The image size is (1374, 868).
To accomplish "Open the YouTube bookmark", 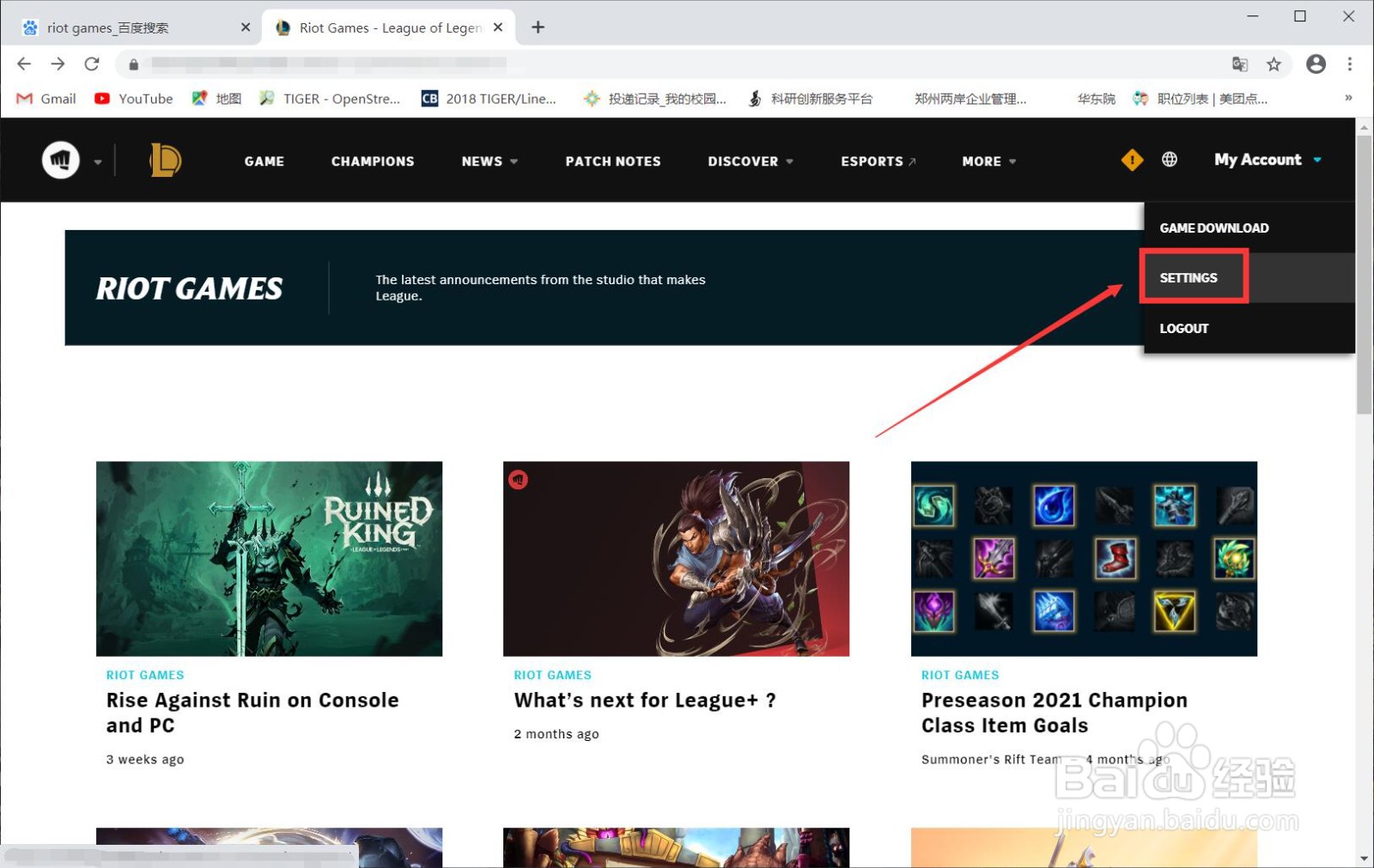I will [x=134, y=99].
